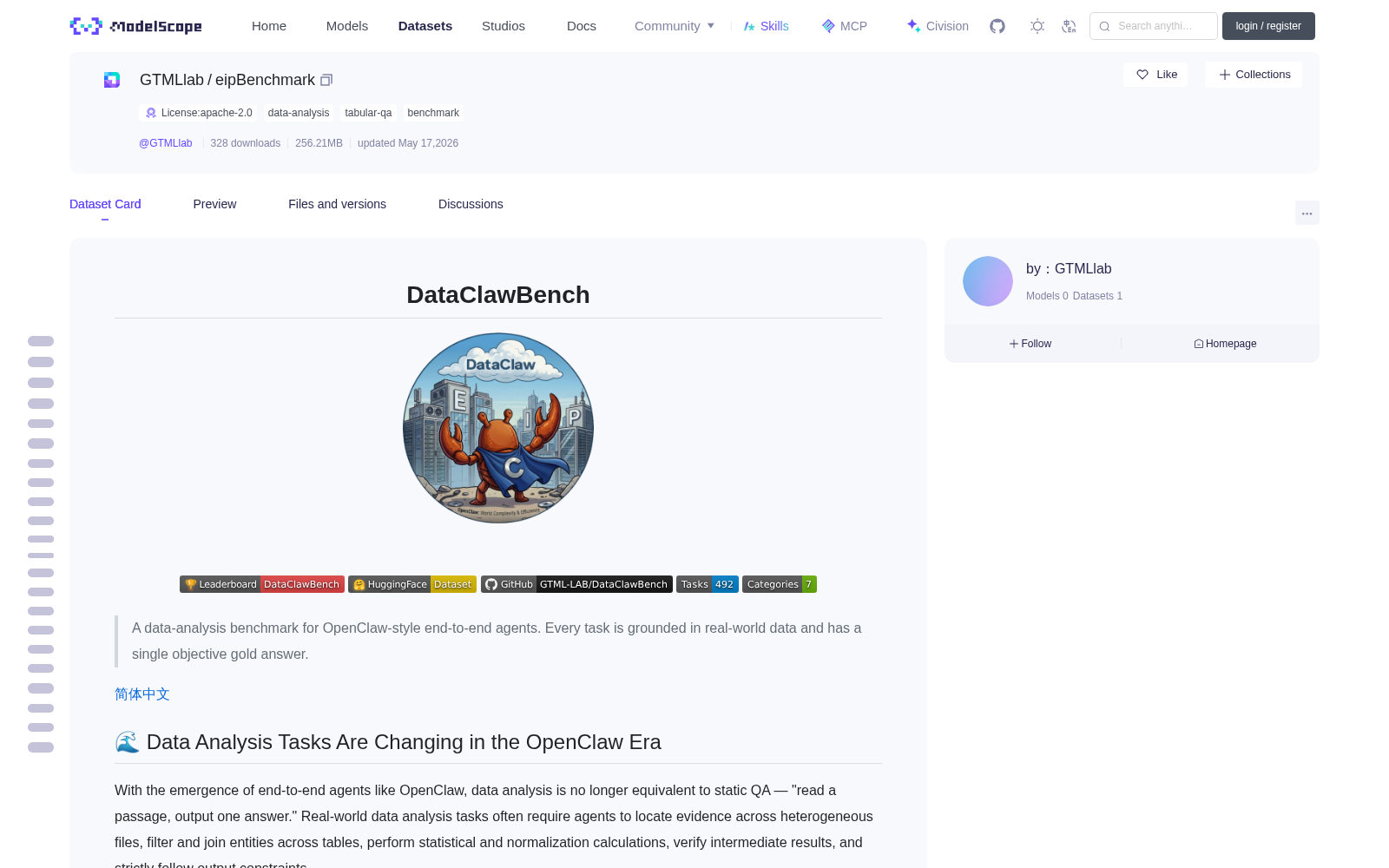Select the Dataset Card tab
The image size is (1389, 868).
105,204
